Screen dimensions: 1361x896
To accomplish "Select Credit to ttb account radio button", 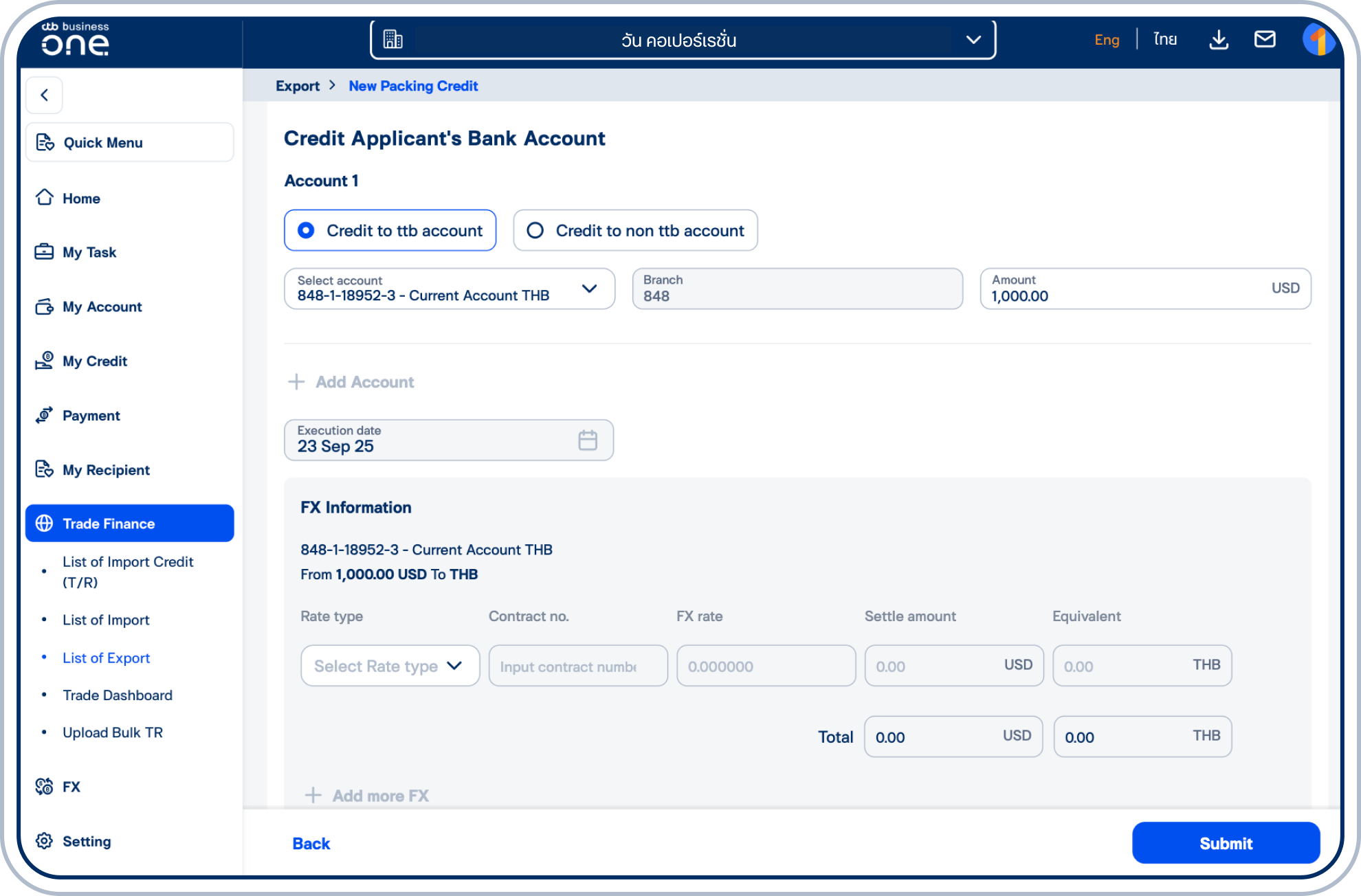I will [x=305, y=230].
